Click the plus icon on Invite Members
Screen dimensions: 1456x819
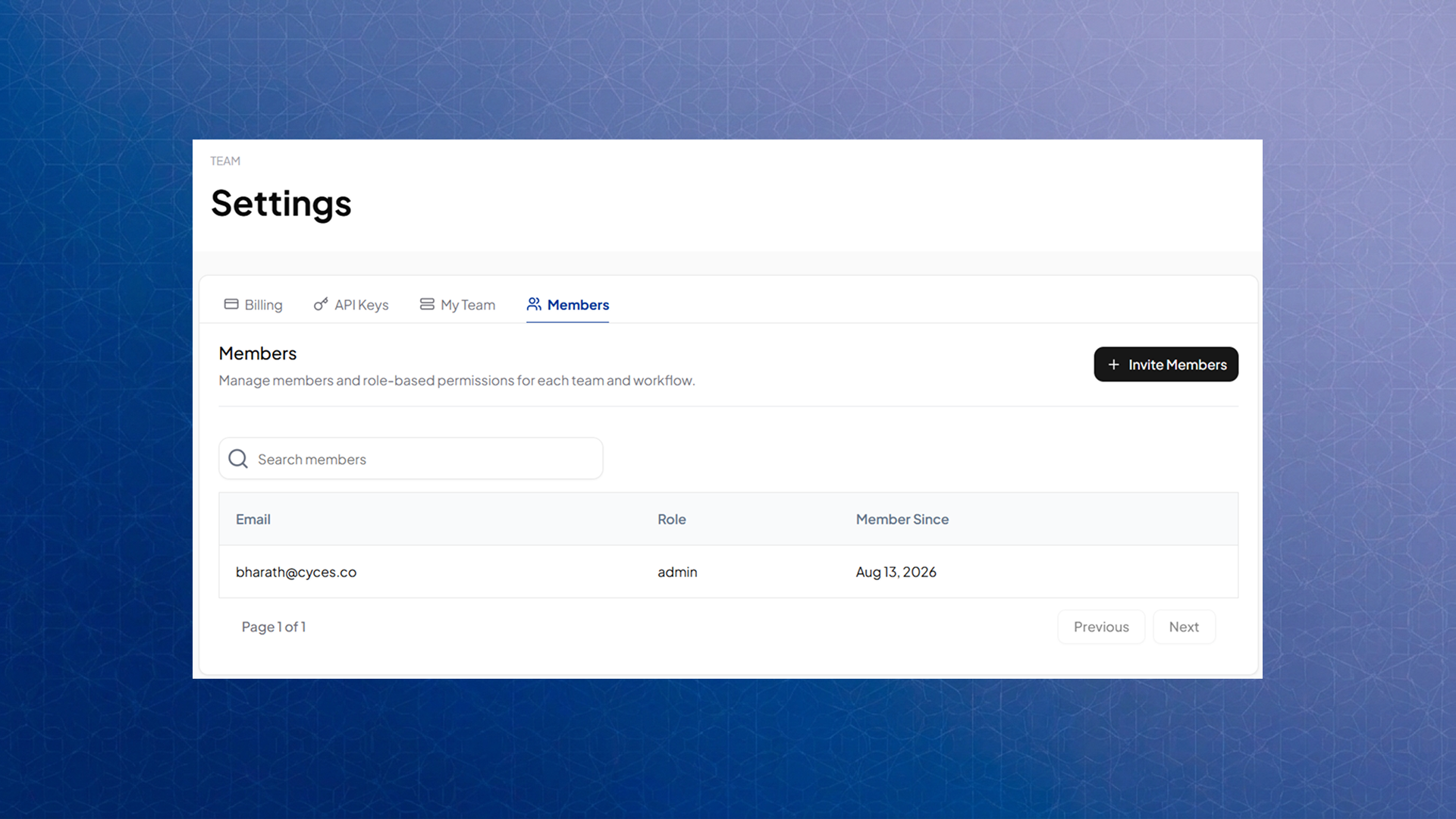coord(1113,365)
